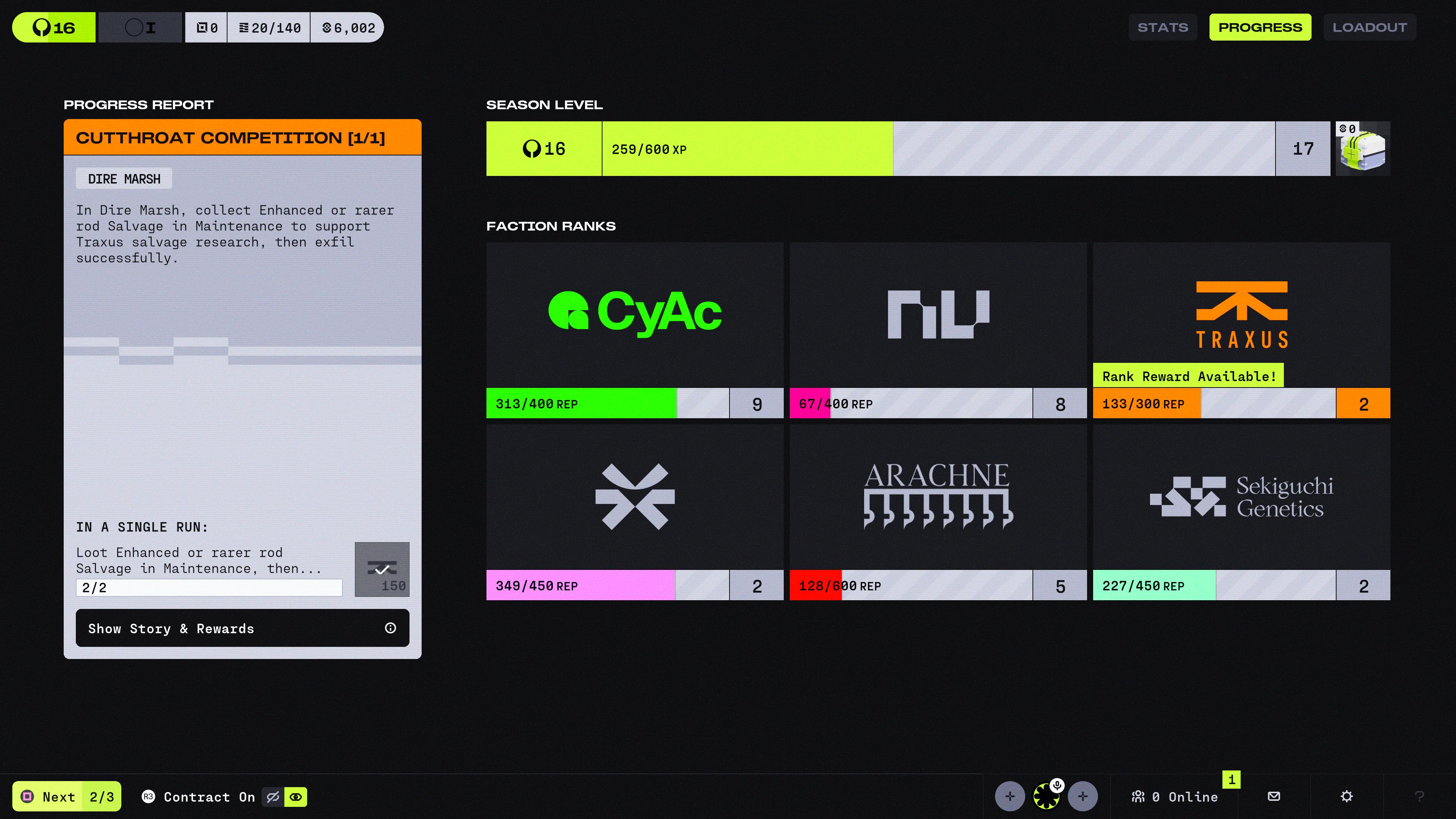Click the player avatar with microphone badge
1456x819 pixels.
[x=1046, y=796]
